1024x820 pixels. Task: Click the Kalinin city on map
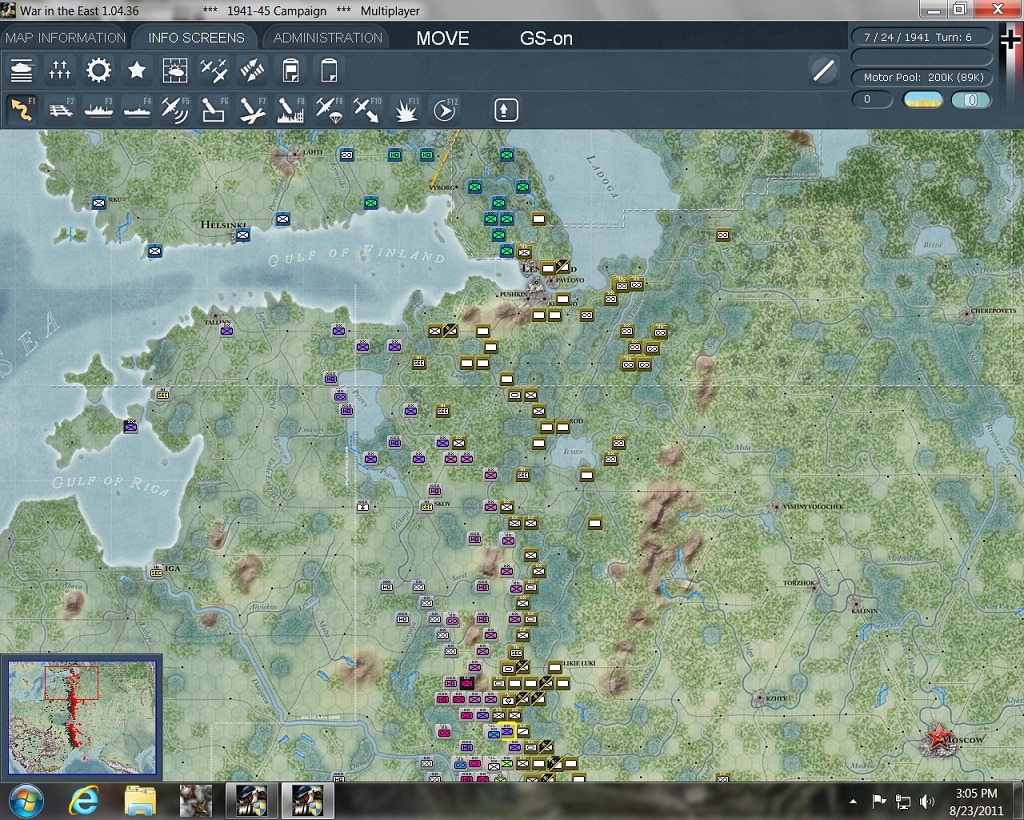tap(856, 602)
